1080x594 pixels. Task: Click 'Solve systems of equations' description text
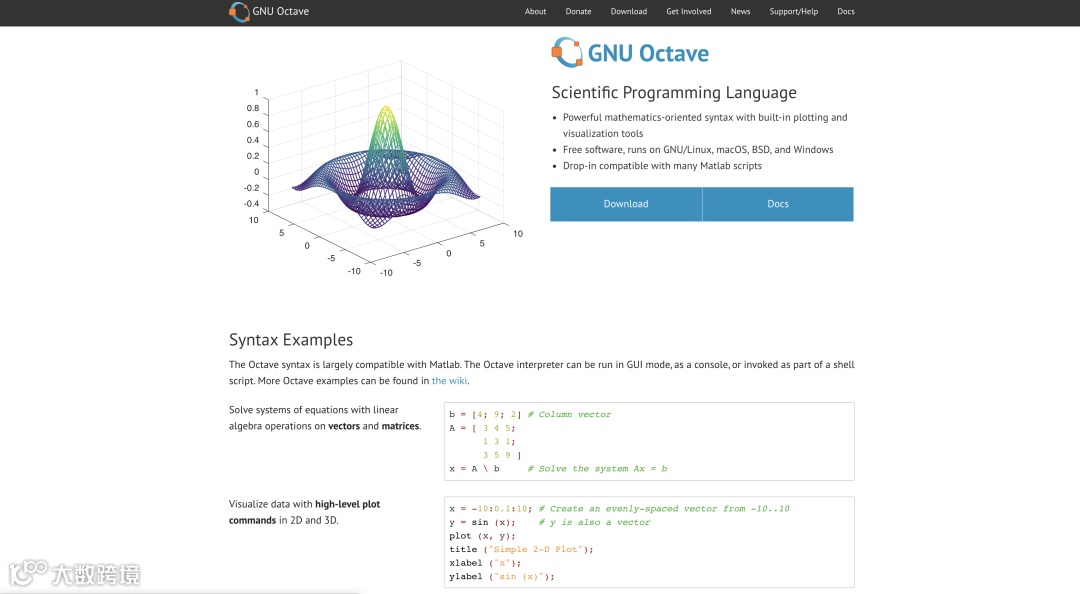coord(324,418)
